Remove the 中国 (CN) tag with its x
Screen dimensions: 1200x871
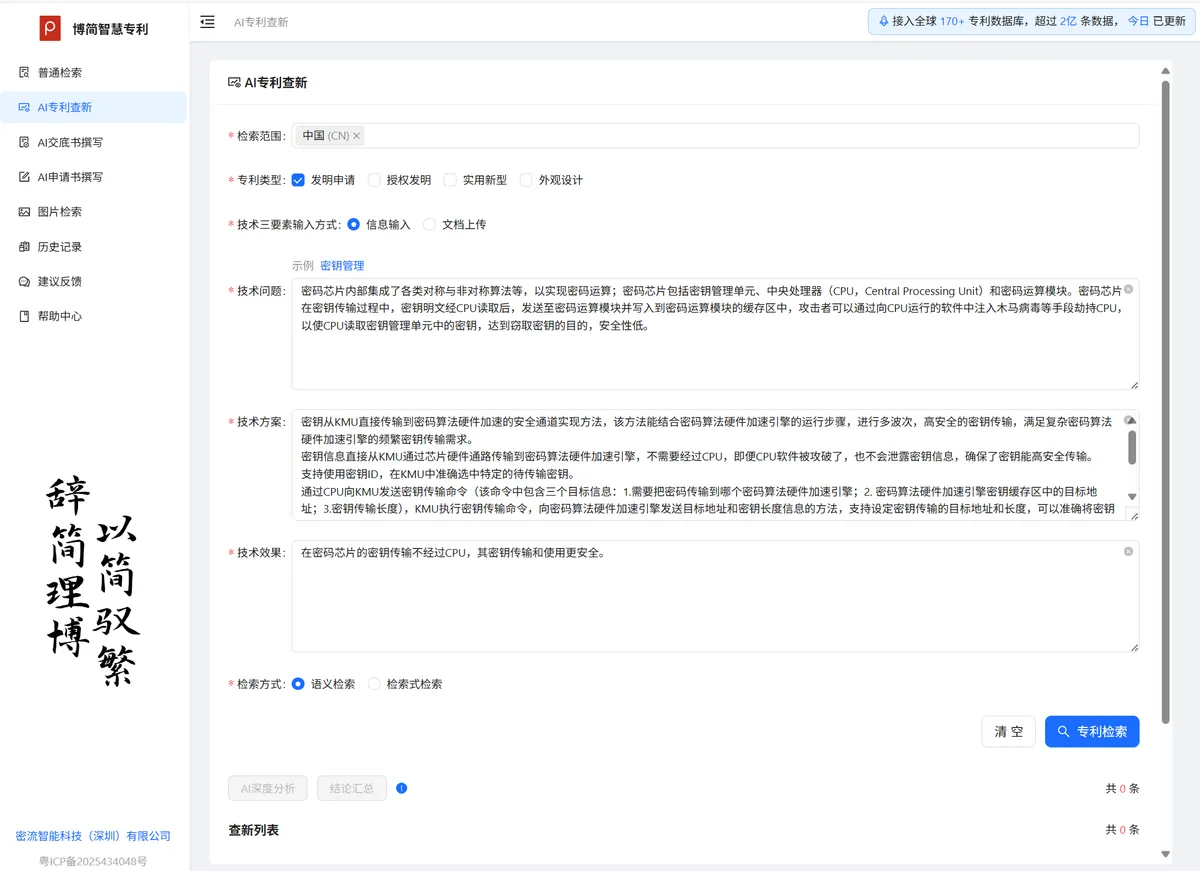click(x=357, y=136)
